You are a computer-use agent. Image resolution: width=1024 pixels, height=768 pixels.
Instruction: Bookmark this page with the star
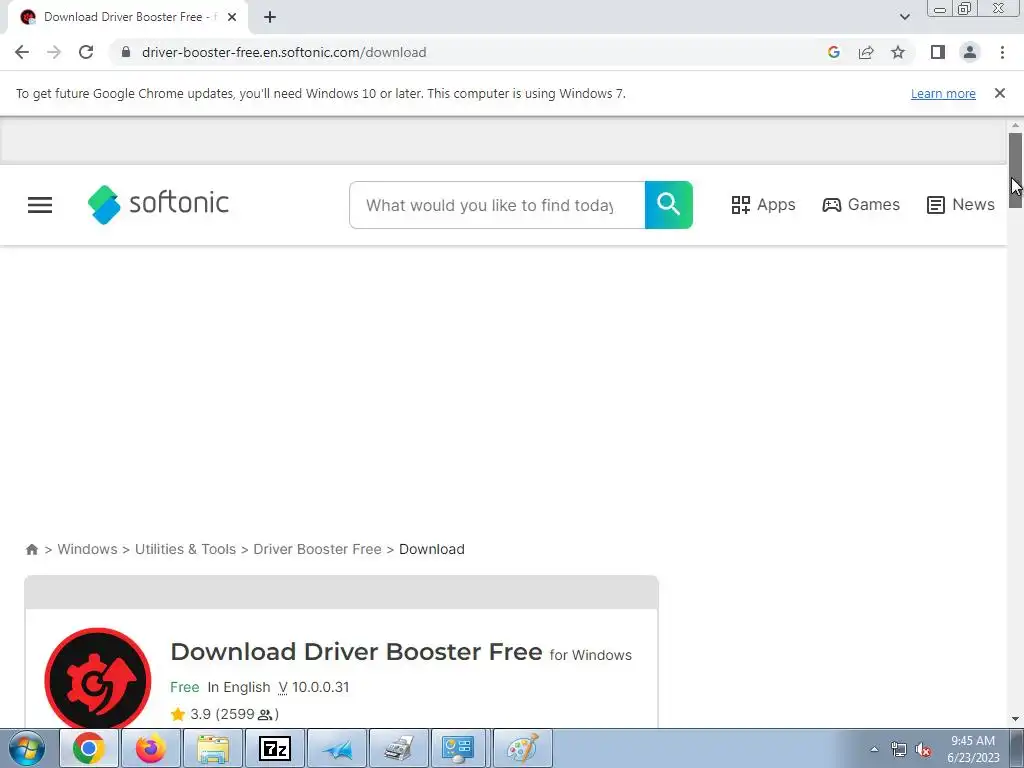point(898,52)
